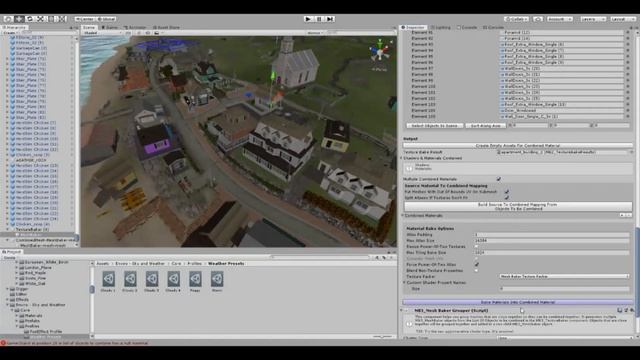Toggle Global handle rotation button
640x360 pixels.
point(106,19)
